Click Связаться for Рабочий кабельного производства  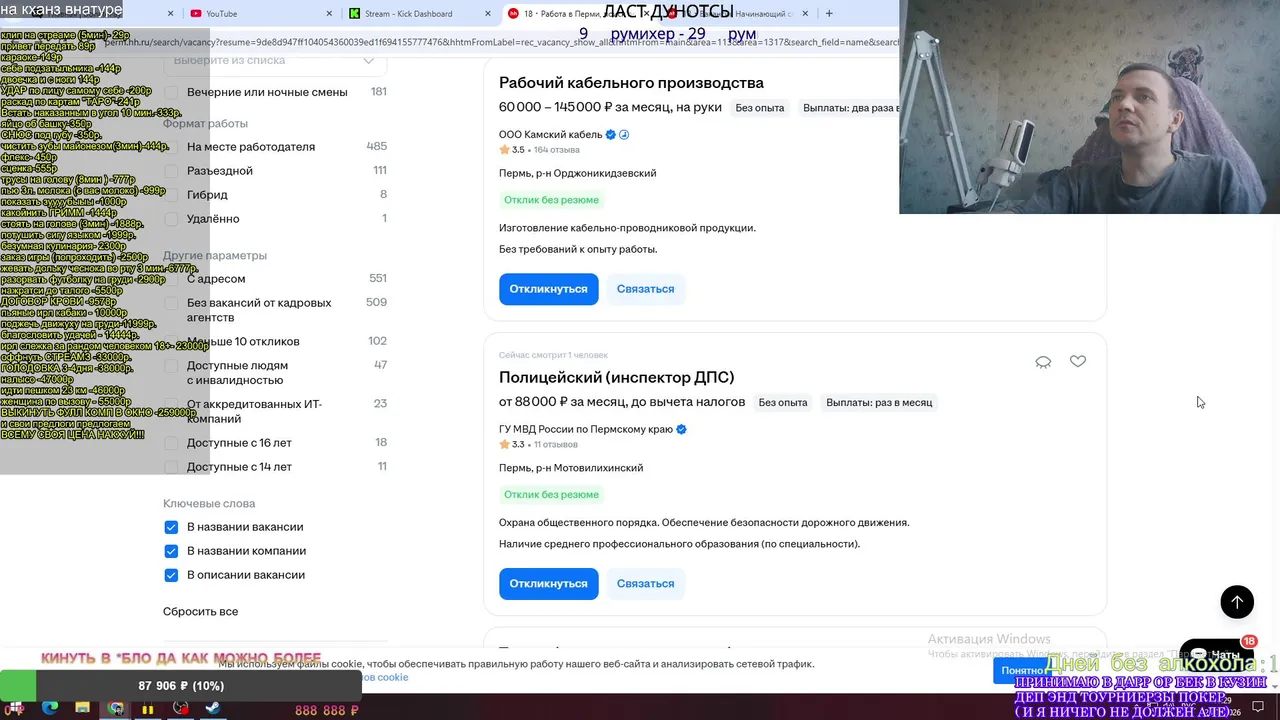click(645, 289)
